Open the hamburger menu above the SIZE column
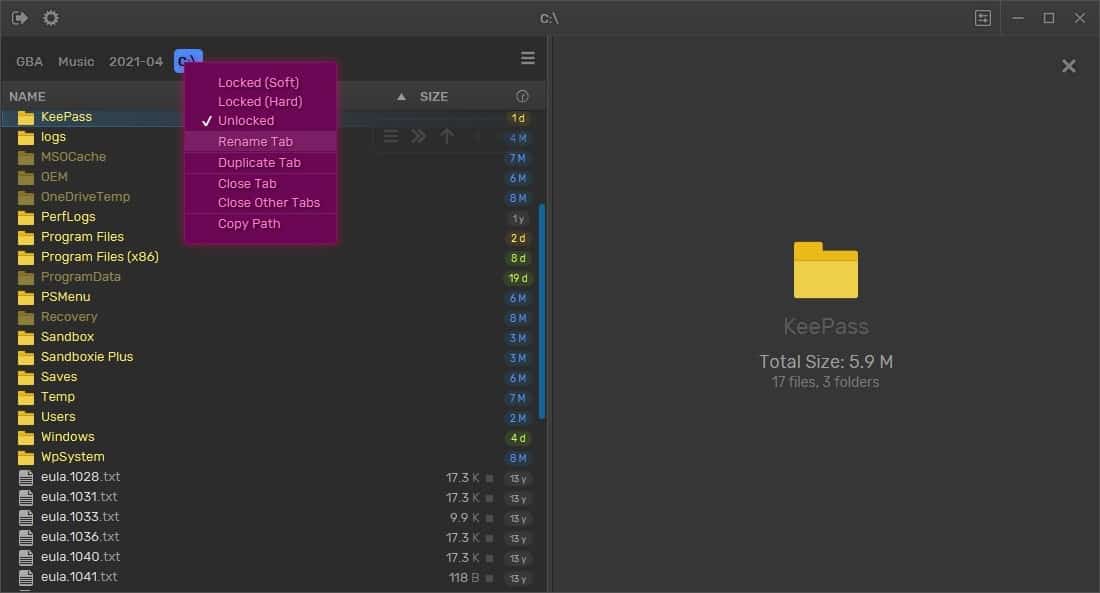 (528, 58)
